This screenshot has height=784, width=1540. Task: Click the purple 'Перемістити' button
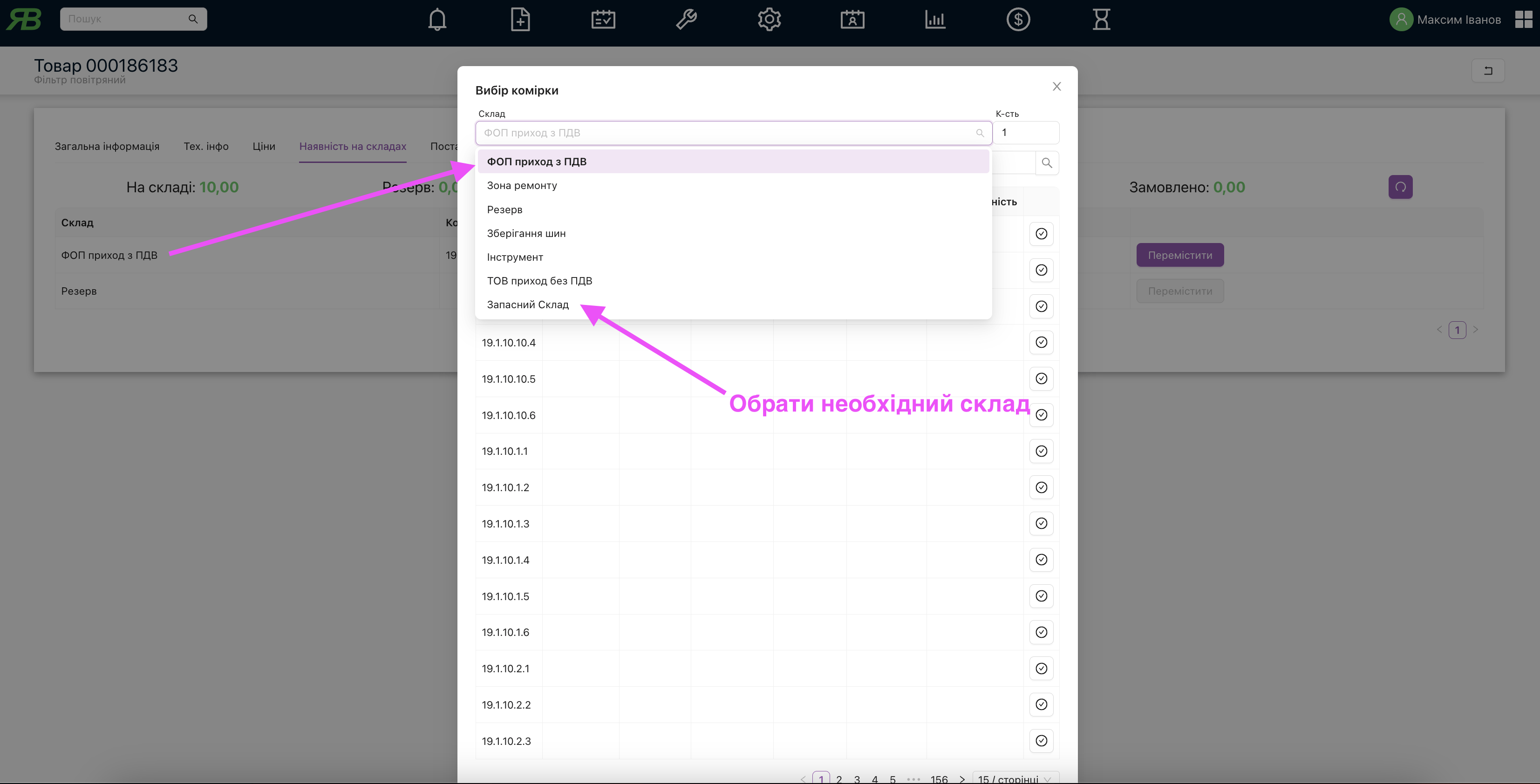tap(1179, 255)
